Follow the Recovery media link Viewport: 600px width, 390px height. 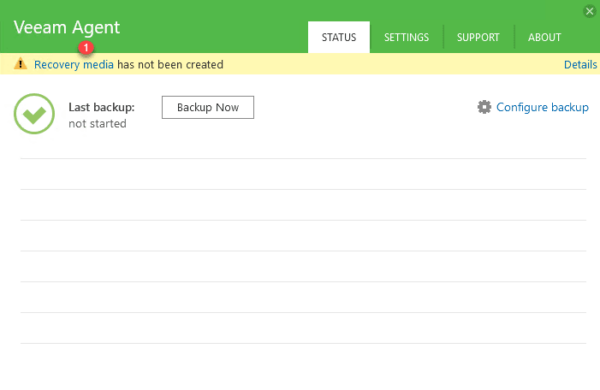74,65
